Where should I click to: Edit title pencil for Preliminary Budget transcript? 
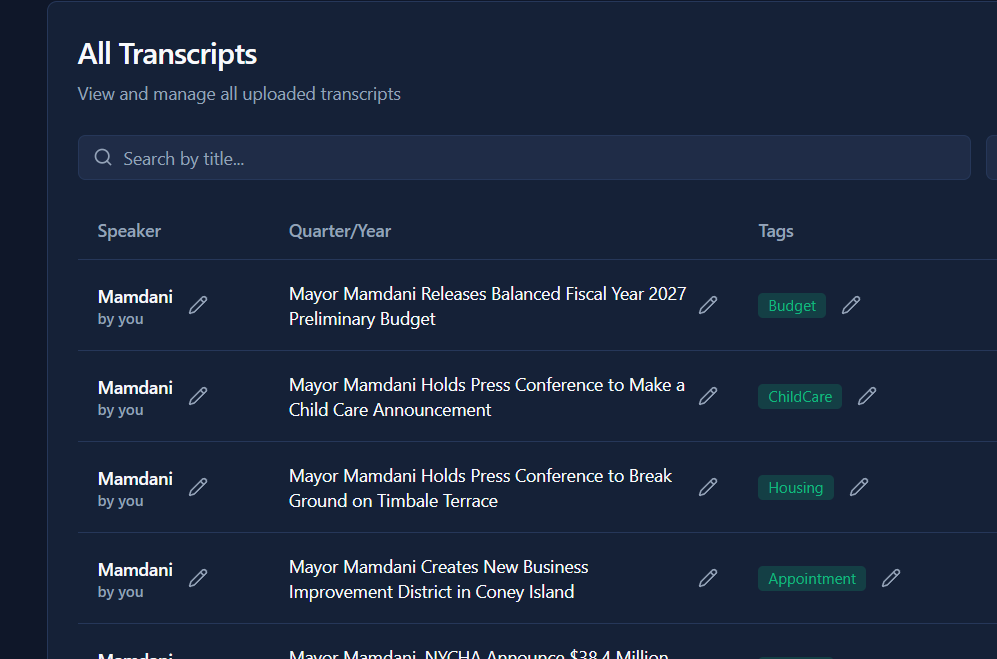coord(708,305)
